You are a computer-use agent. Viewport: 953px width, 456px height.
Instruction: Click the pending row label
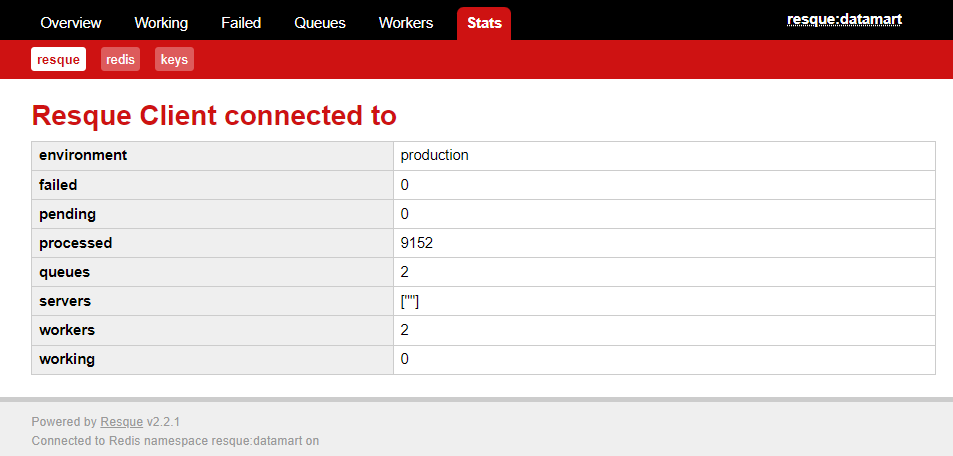tap(67, 214)
